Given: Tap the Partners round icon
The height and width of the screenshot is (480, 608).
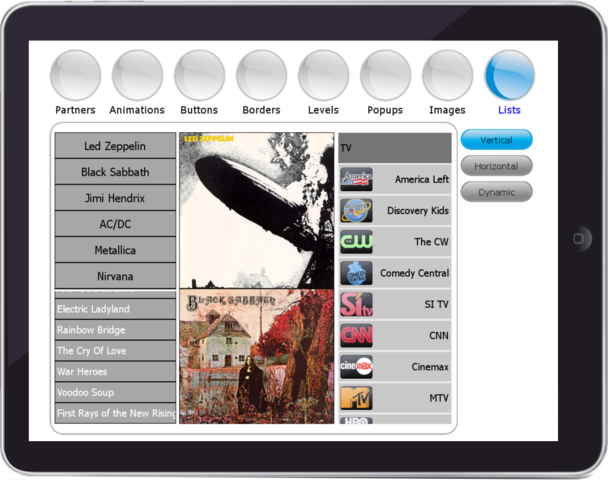Looking at the screenshot, I should coord(75,76).
